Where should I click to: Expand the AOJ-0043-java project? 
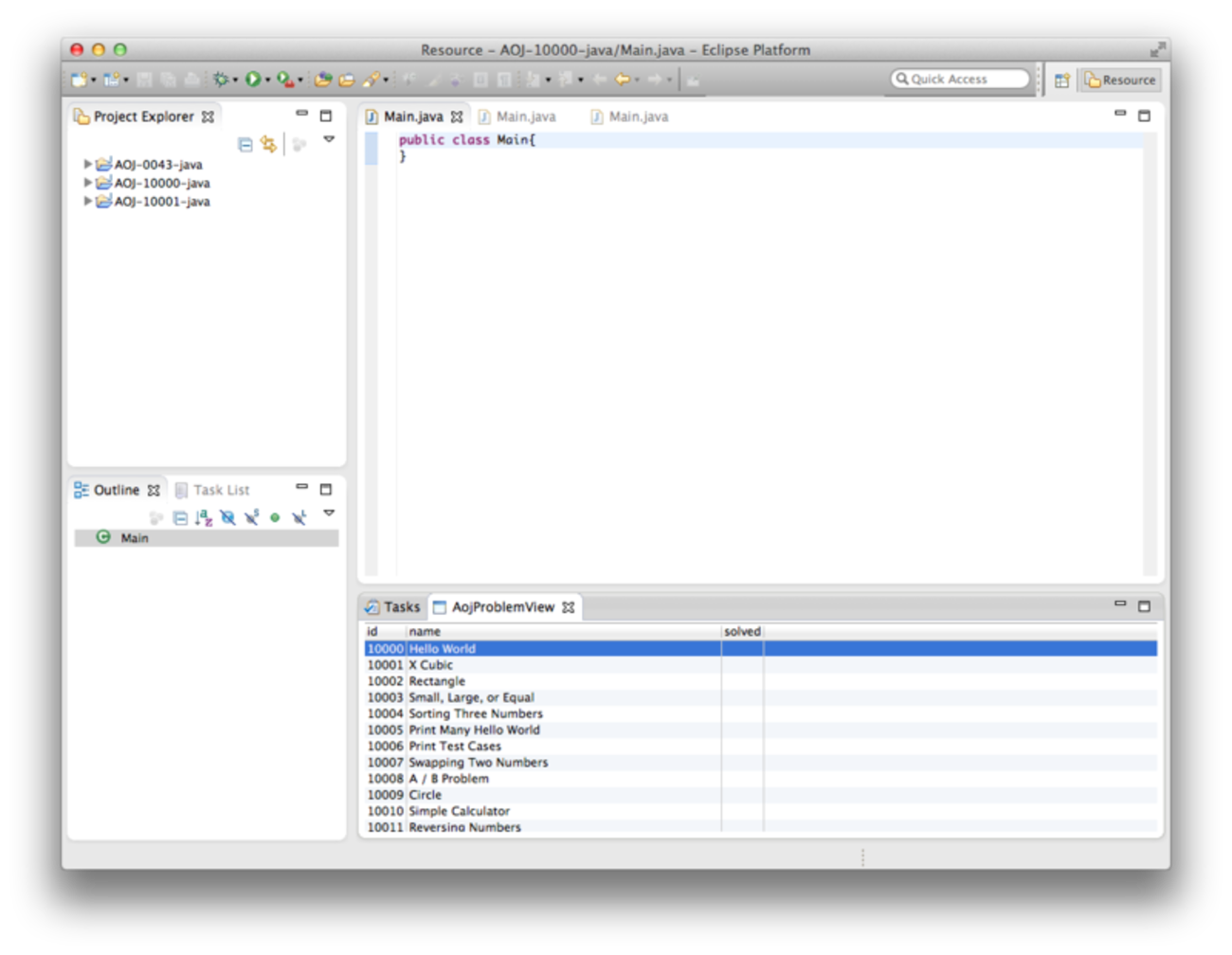(88, 164)
